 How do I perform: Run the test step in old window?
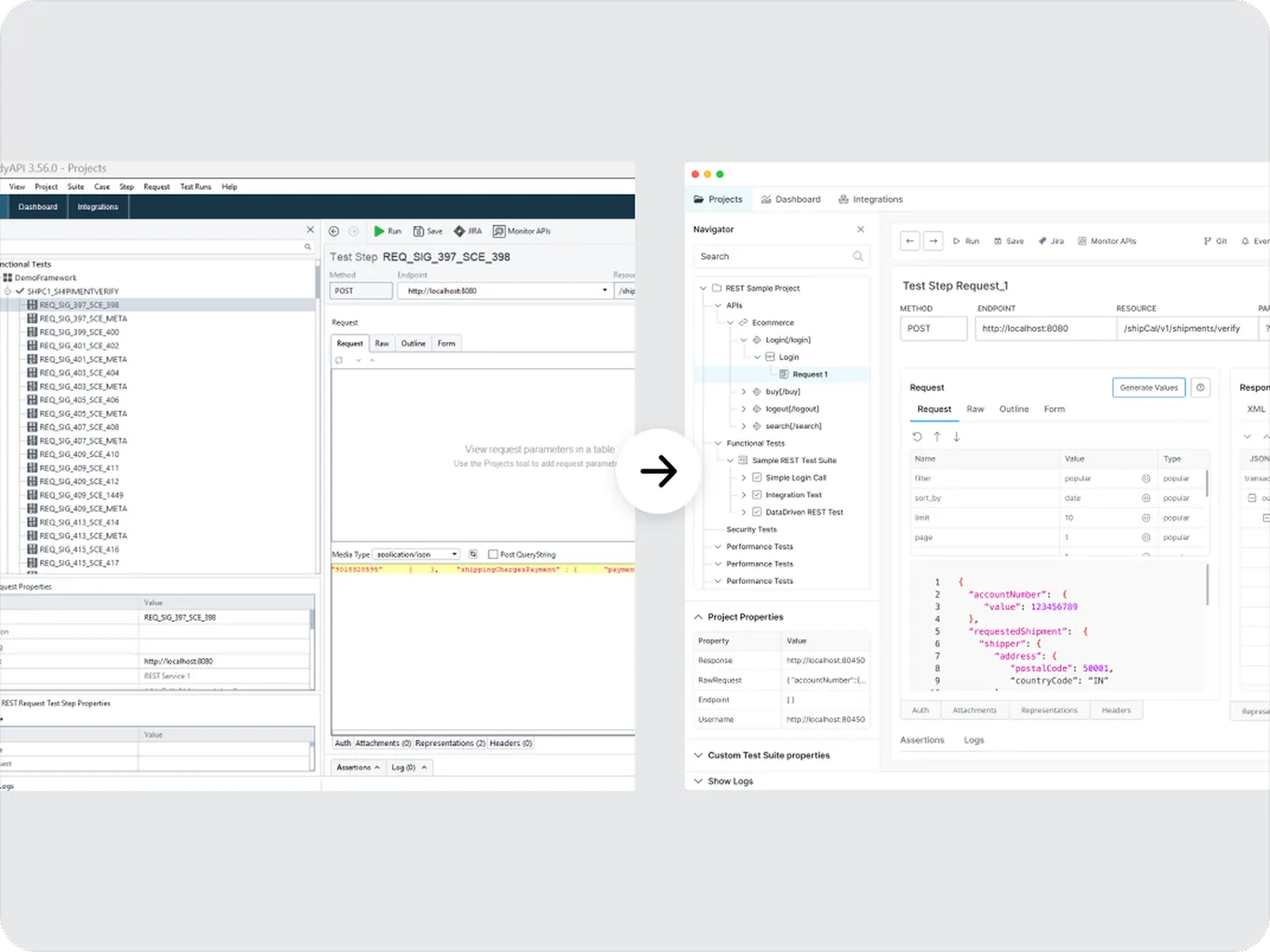coord(387,231)
